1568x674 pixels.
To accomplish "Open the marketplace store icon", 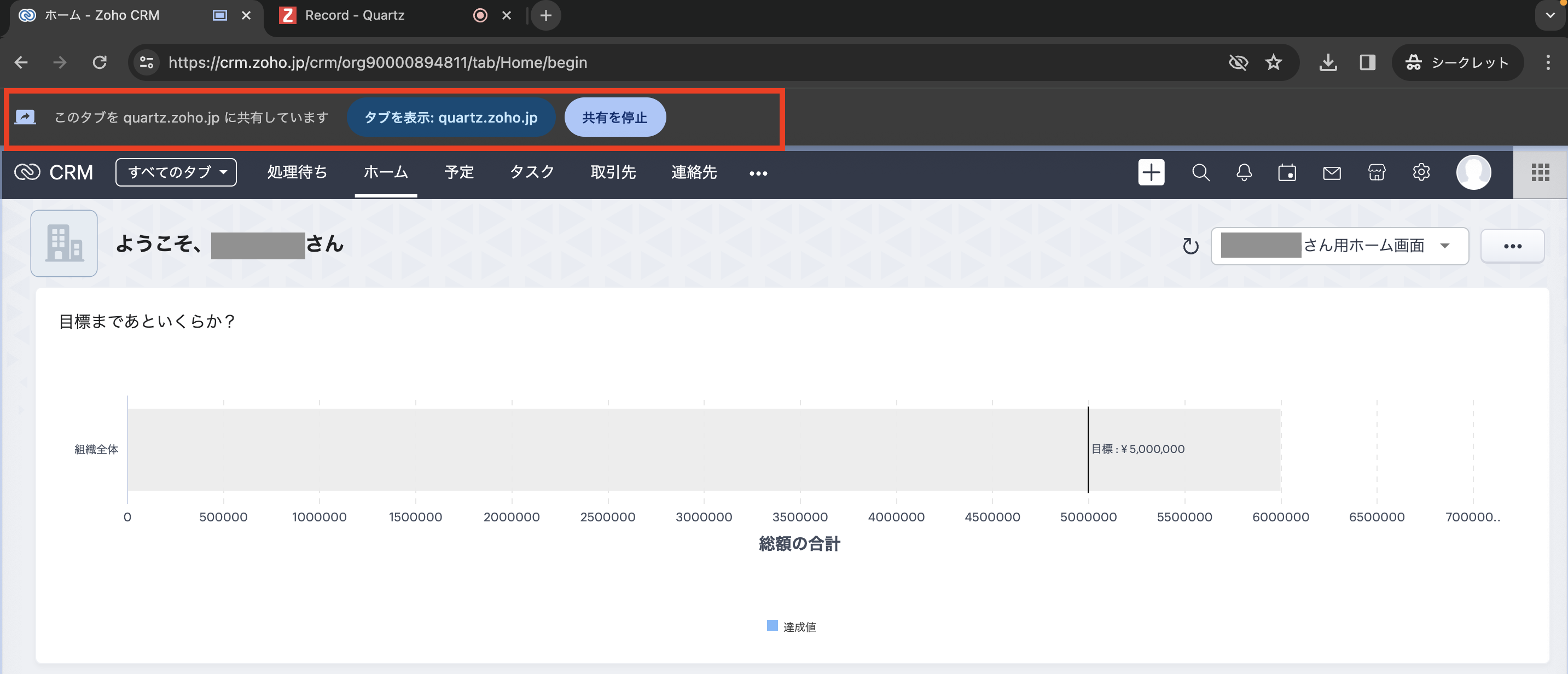I will [x=1377, y=172].
